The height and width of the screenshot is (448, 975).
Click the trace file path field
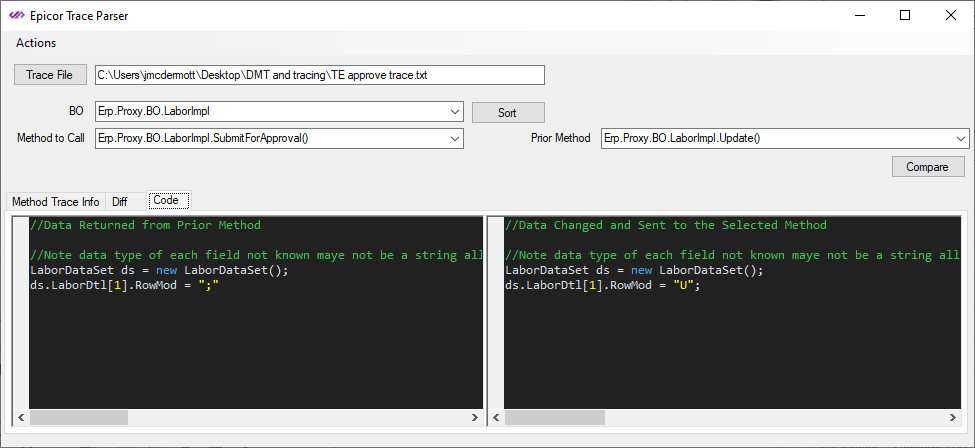pyautogui.click(x=320, y=75)
